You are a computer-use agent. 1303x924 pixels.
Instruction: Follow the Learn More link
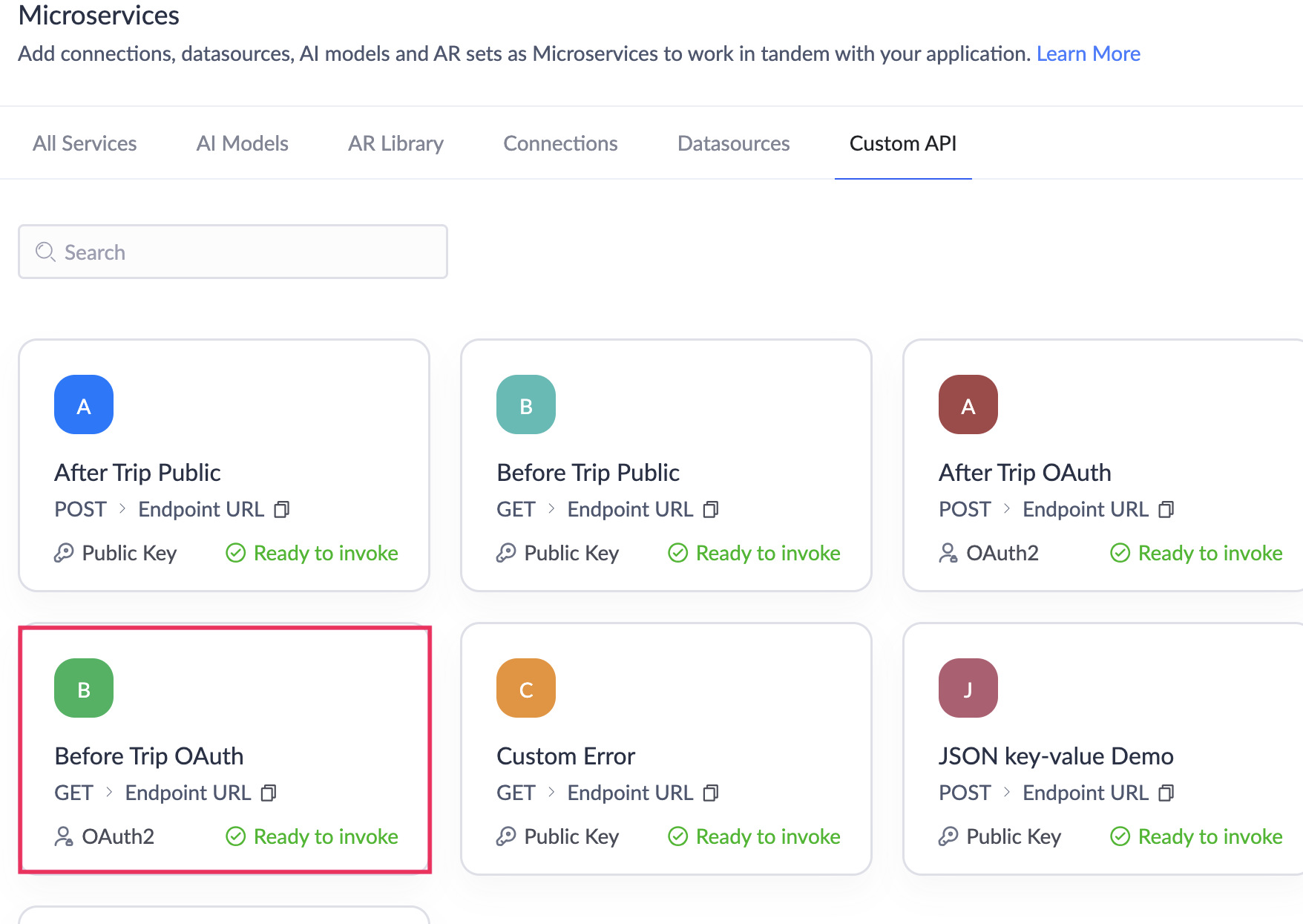(x=1088, y=53)
